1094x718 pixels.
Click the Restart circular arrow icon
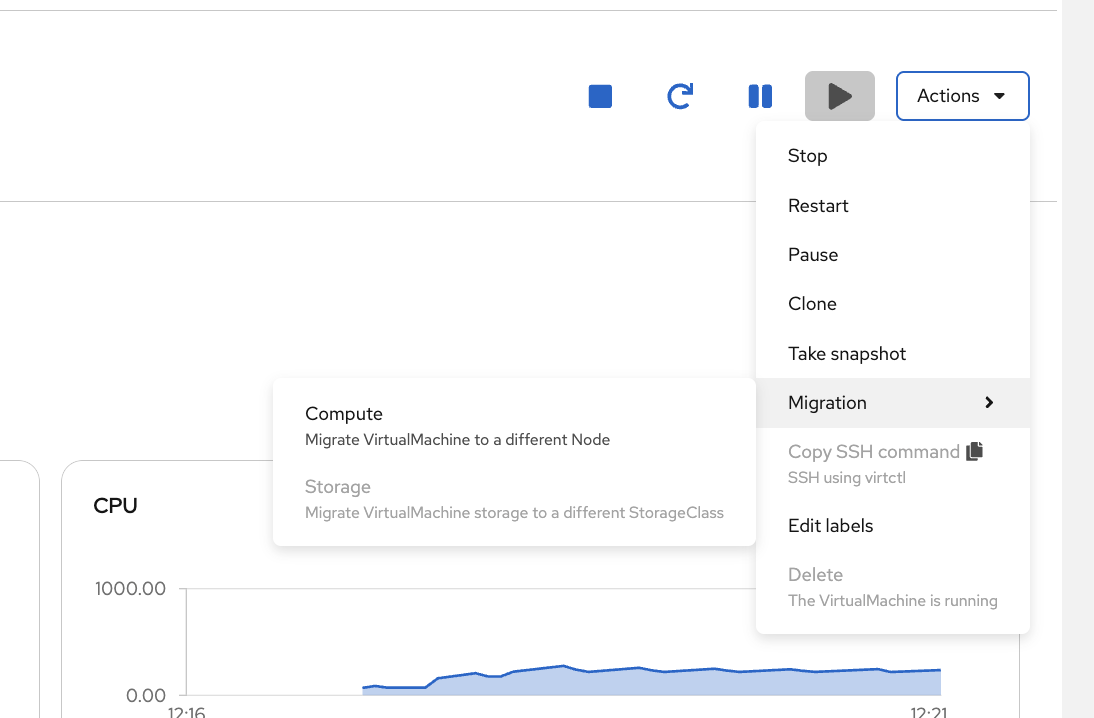click(x=680, y=95)
